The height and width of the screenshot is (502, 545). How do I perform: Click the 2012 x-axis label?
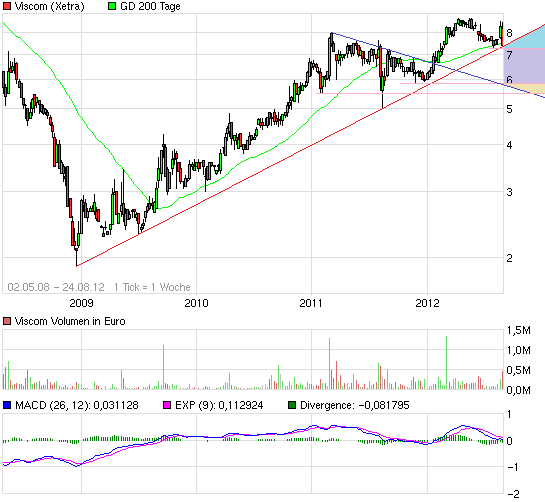point(427,303)
